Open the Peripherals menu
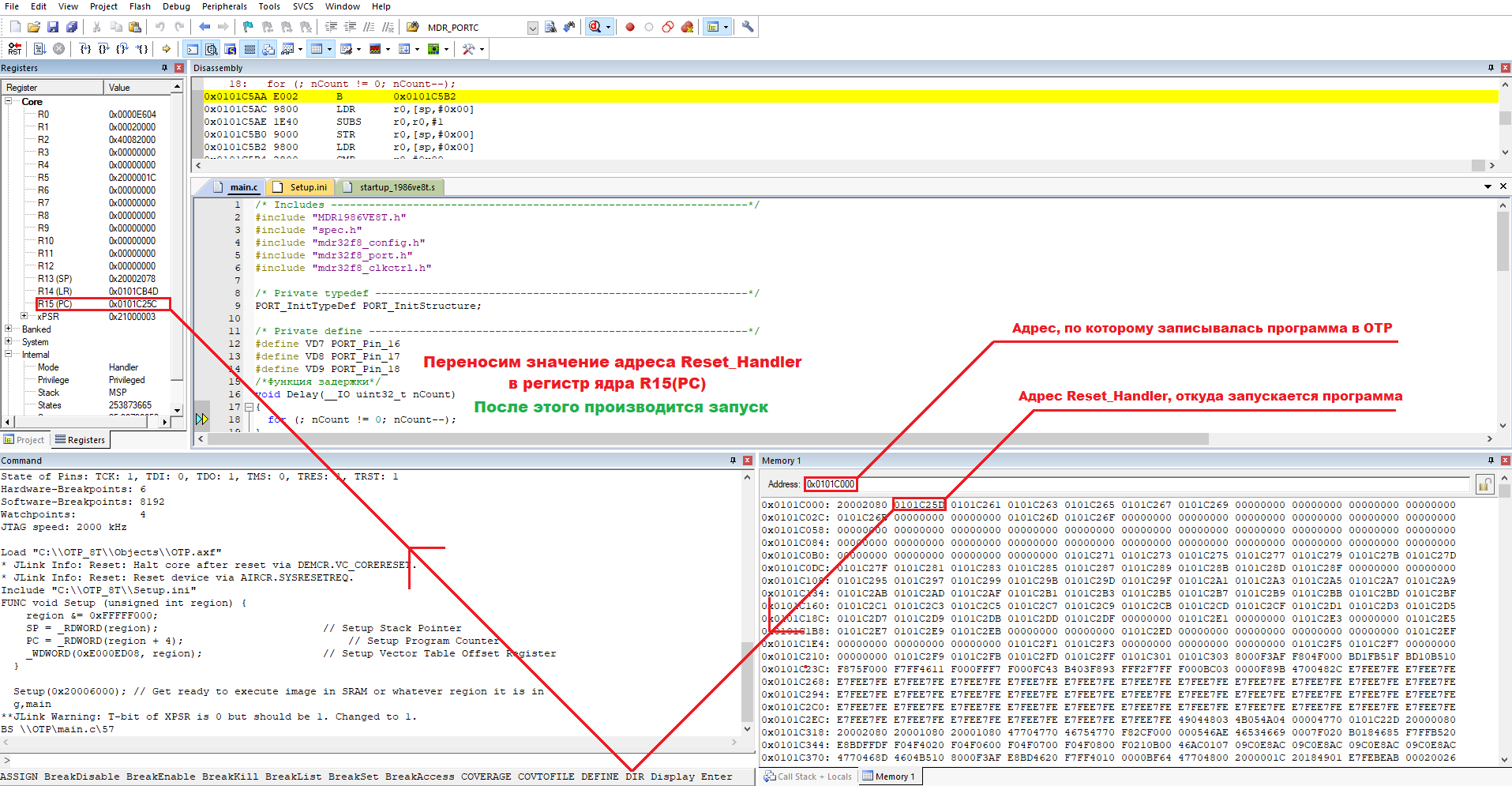 (x=224, y=6)
